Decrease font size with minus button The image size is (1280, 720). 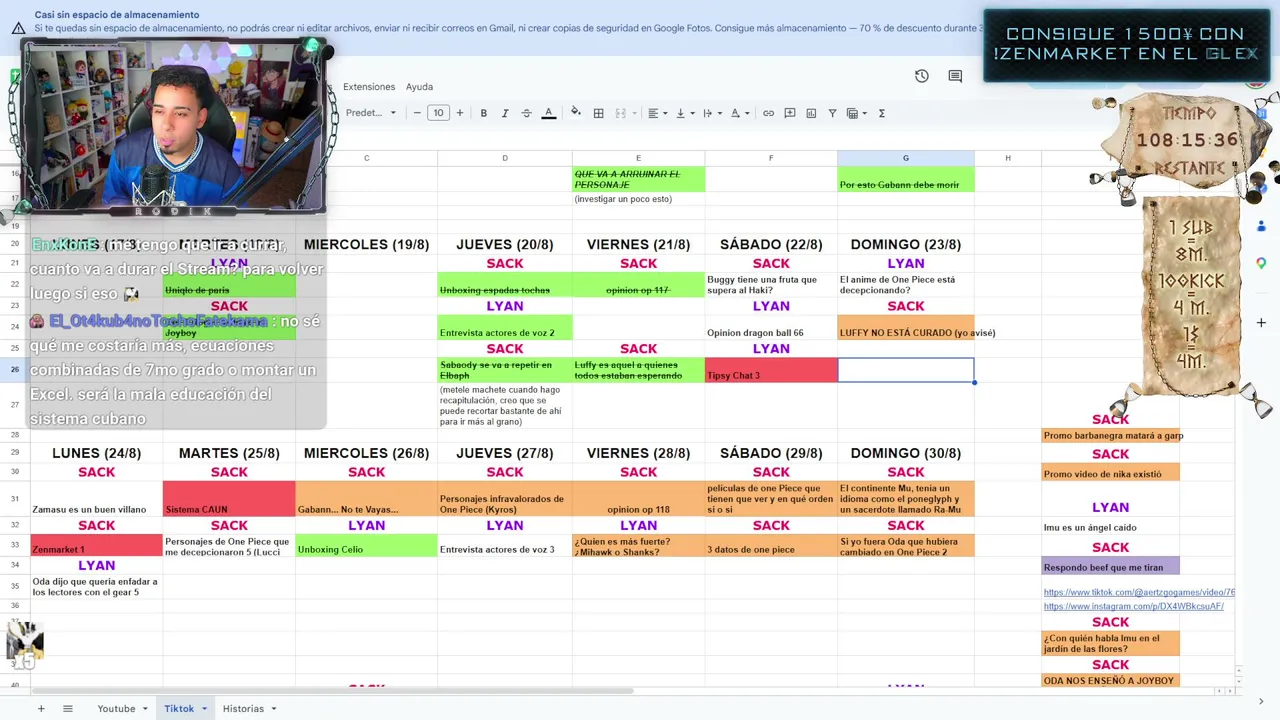(417, 113)
